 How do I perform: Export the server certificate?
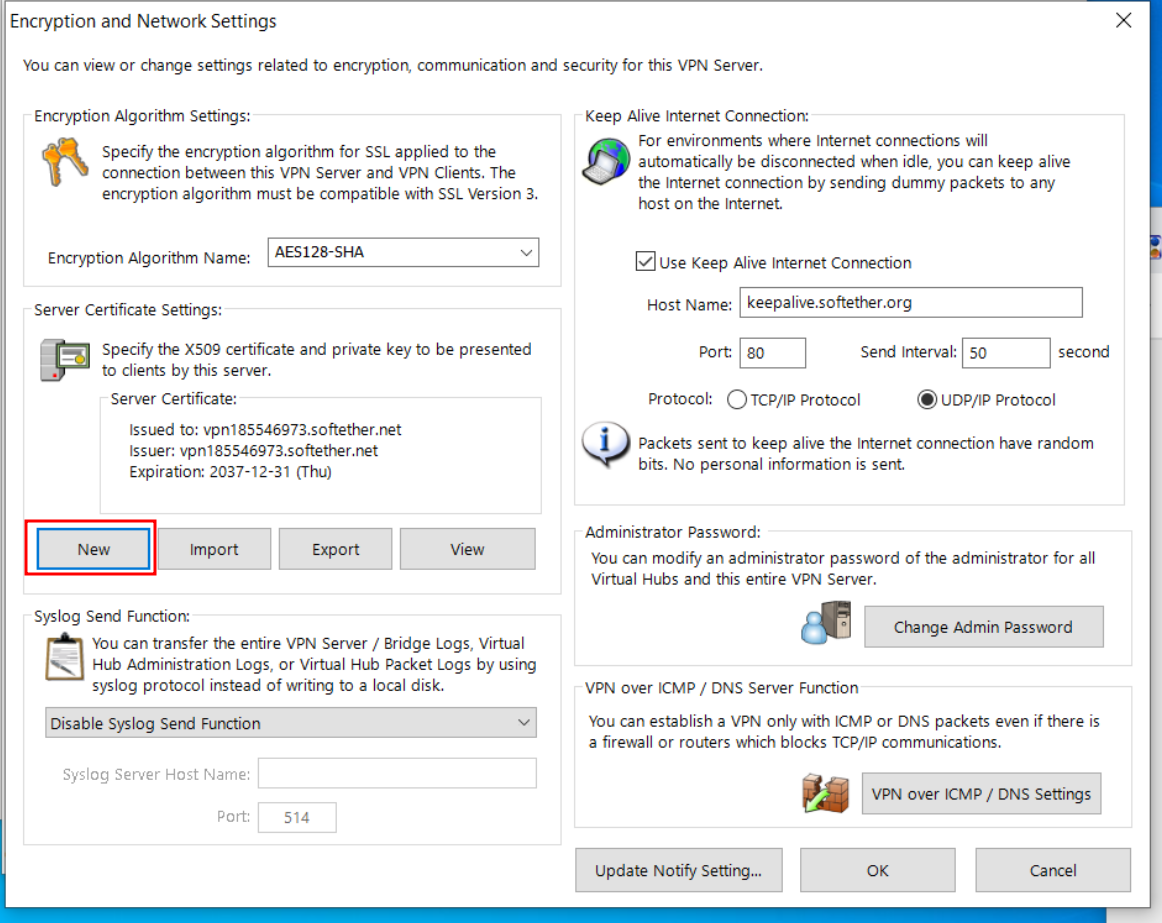pyautogui.click(x=336, y=549)
